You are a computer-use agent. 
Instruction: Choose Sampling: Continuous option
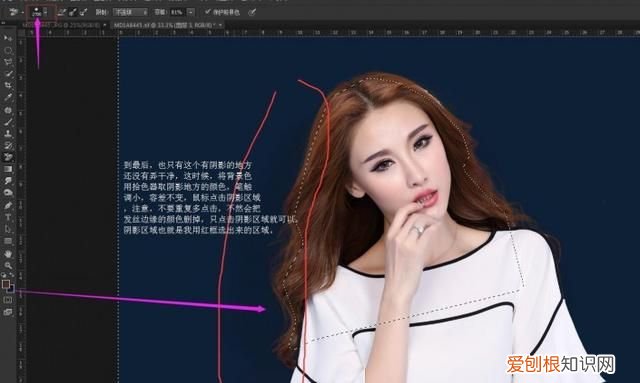click(x=62, y=12)
